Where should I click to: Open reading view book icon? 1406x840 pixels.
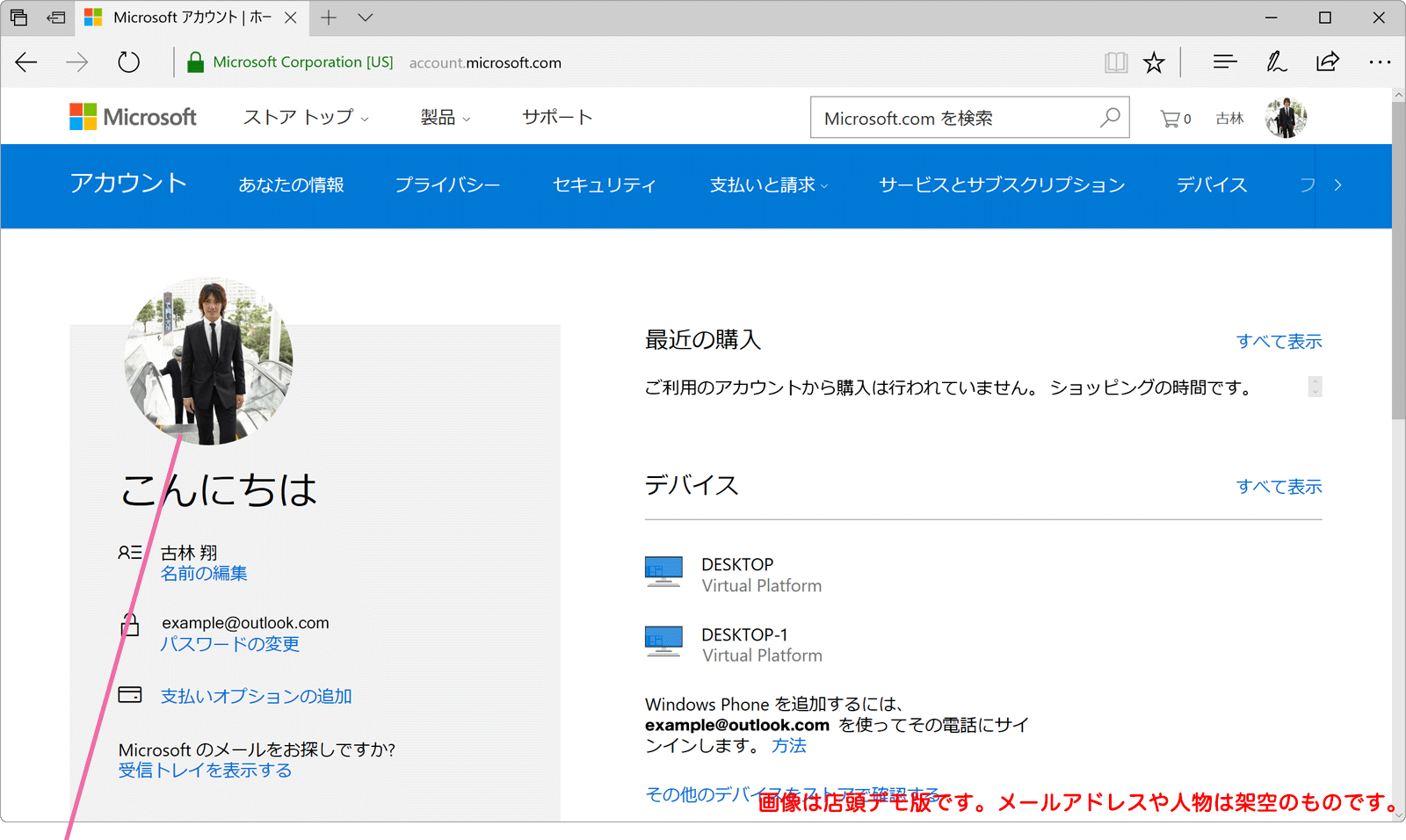pyautogui.click(x=1116, y=62)
